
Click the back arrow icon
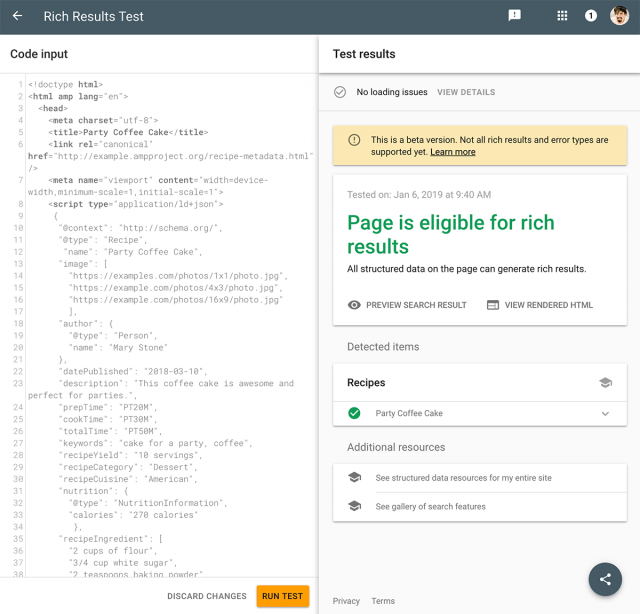point(17,16)
